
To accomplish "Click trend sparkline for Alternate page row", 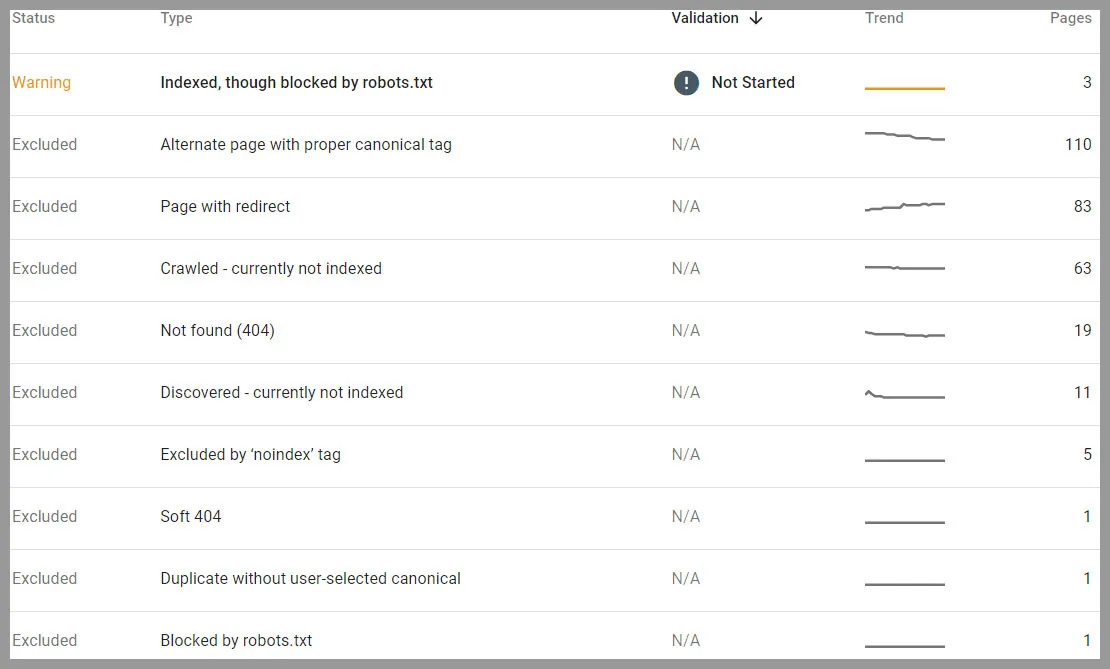I will click(905, 136).
